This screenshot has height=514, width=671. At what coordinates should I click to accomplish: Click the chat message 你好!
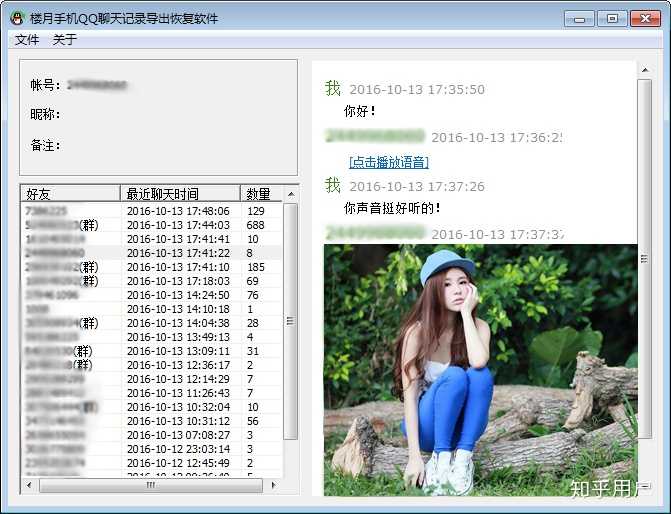359,111
